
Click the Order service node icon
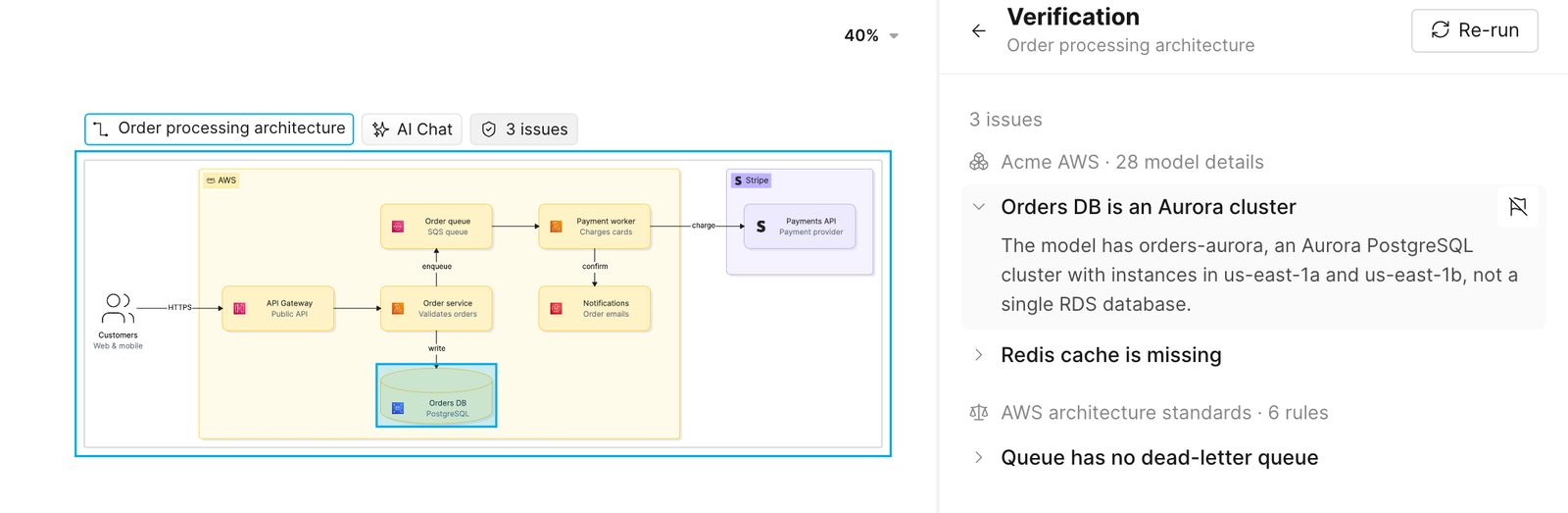click(x=398, y=308)
